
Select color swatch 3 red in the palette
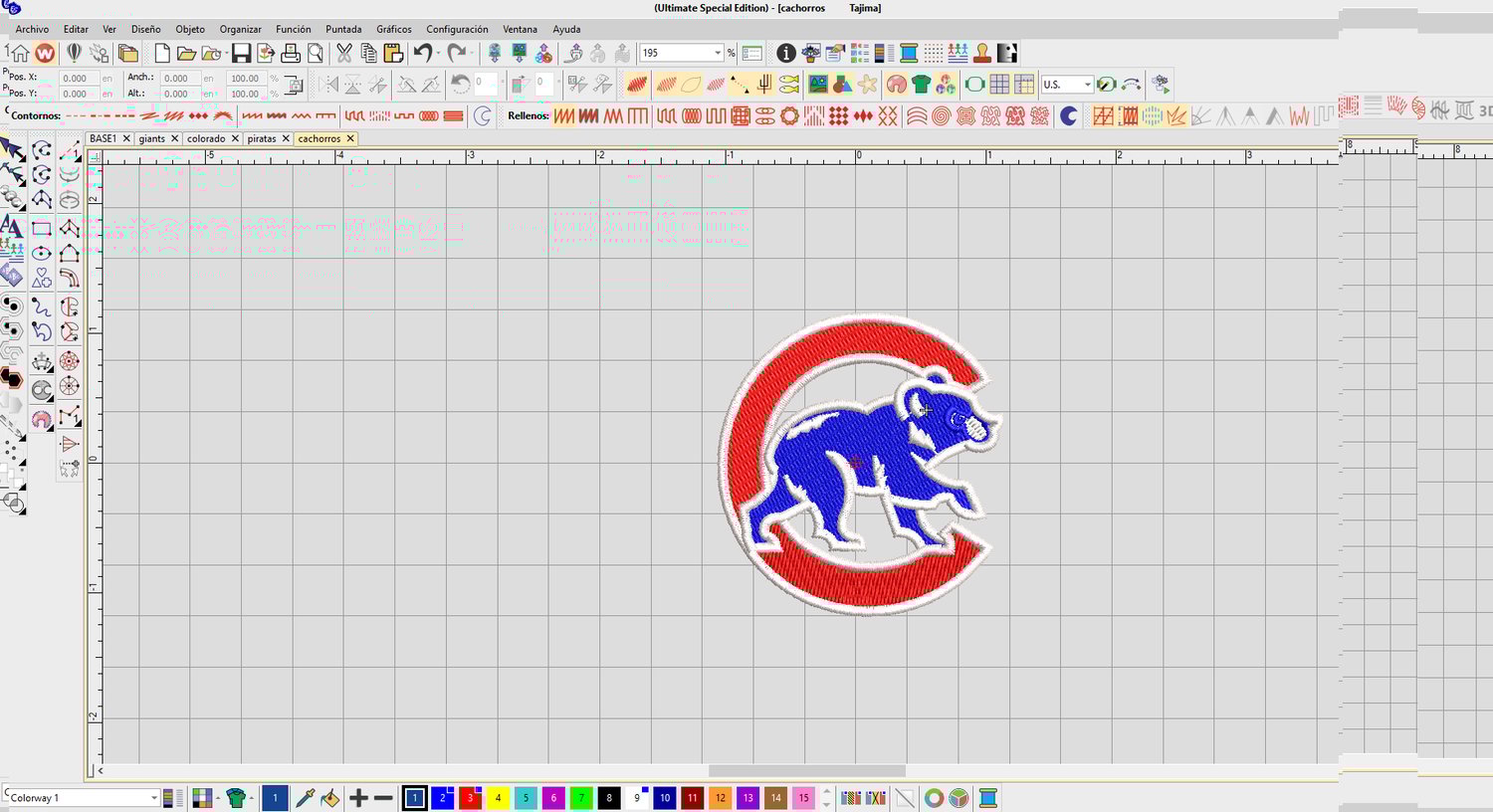click(x=470, y=798)
